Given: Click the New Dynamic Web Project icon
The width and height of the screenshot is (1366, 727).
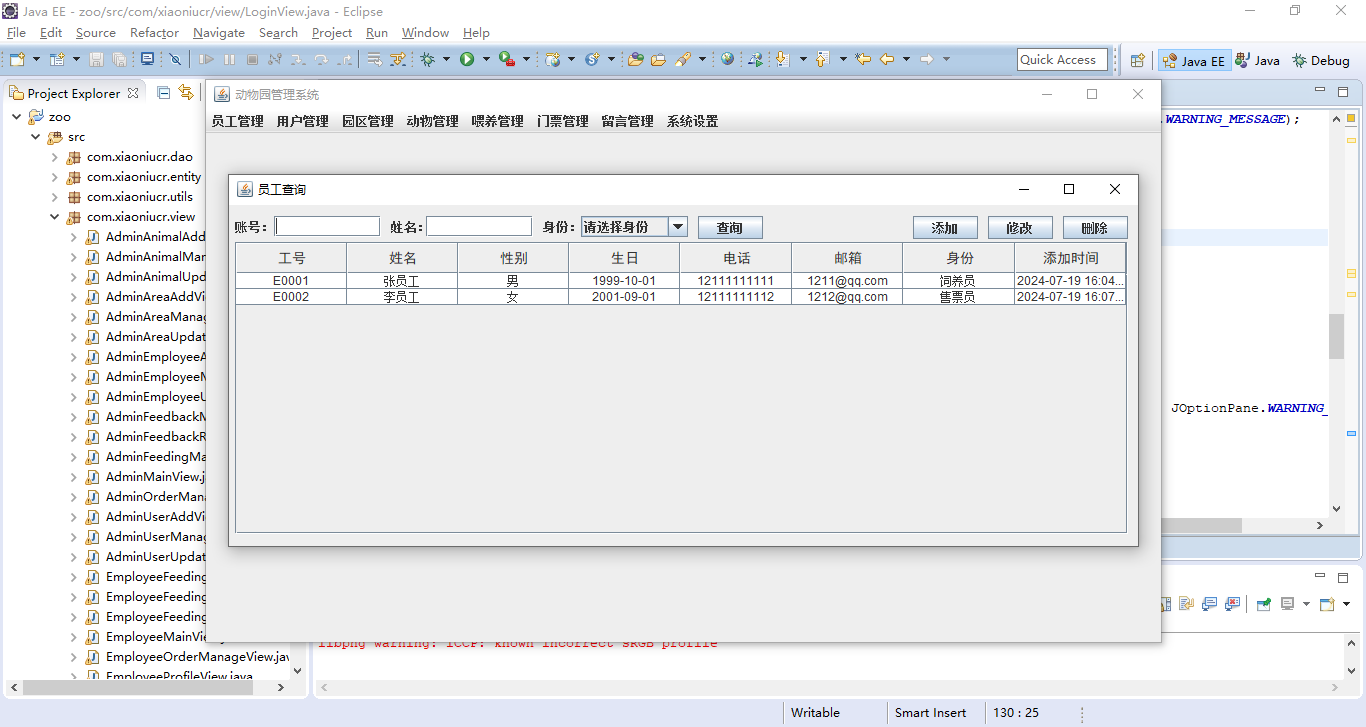Looking at the screenshot, I should 553,60.
